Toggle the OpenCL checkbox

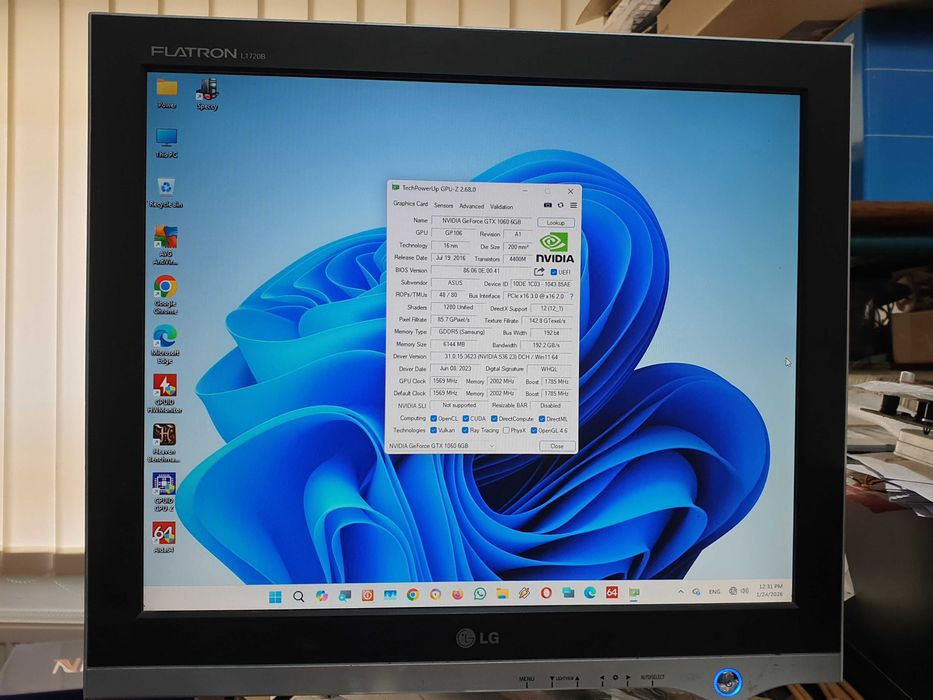[x=434, y=418]
